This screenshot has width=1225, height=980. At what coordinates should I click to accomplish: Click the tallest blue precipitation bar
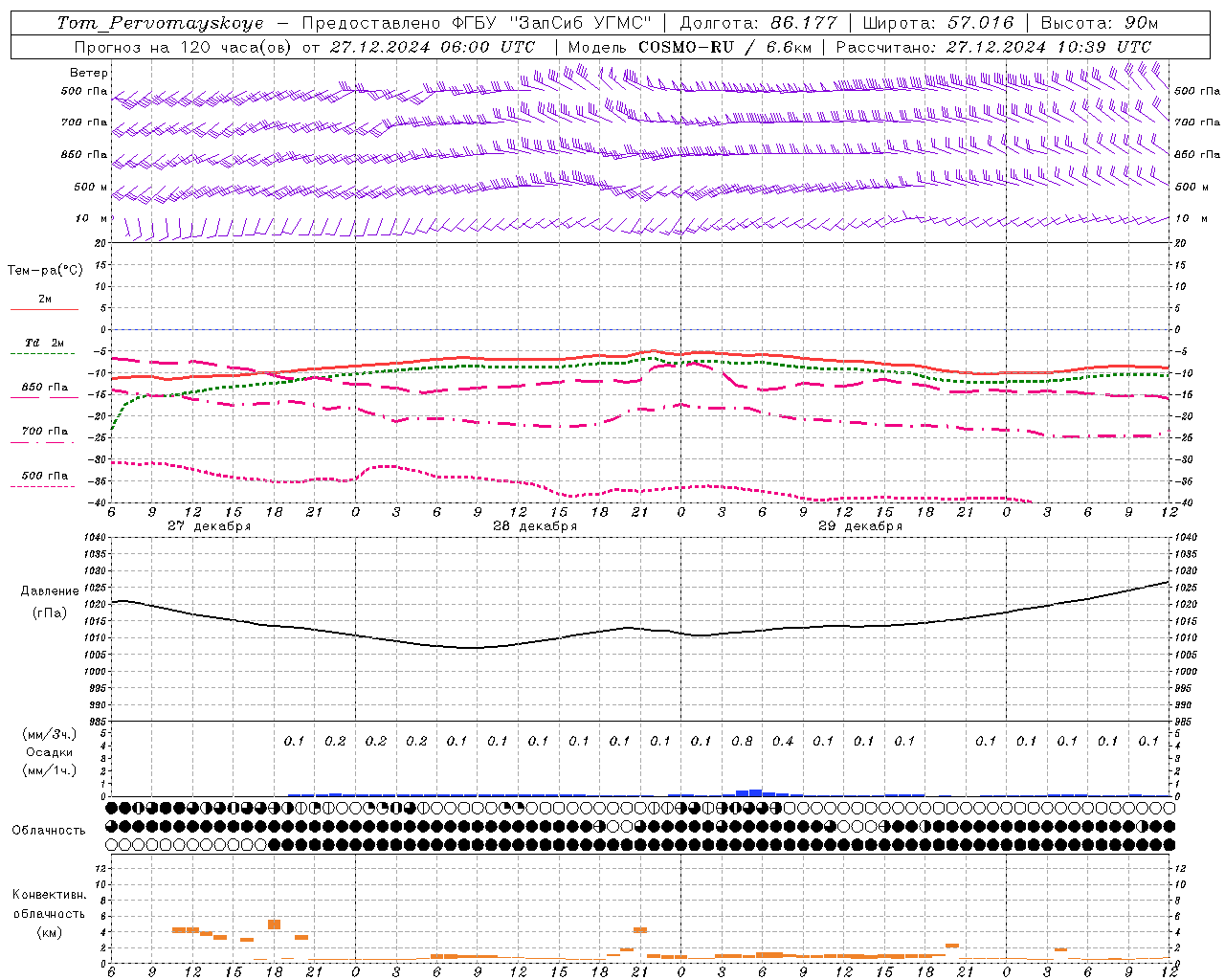[x=756, y=792]
